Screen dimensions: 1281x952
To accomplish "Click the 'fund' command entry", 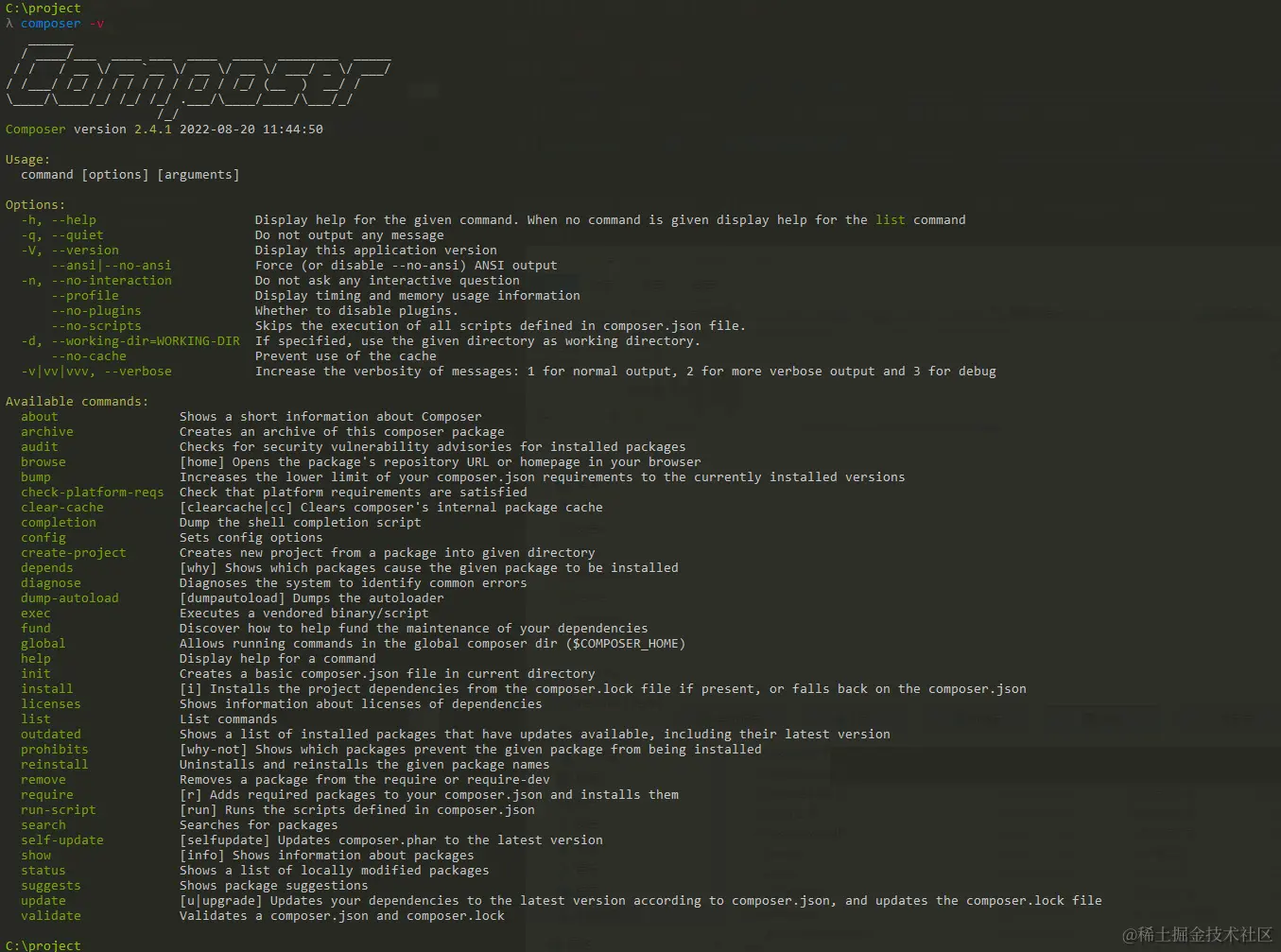I will 36,629.
